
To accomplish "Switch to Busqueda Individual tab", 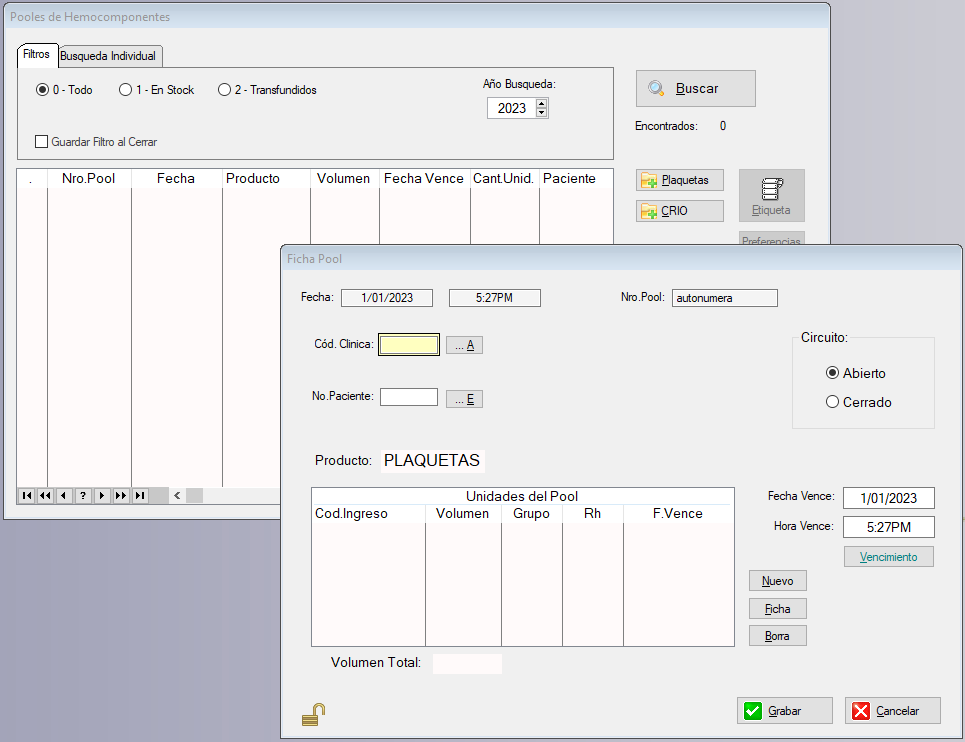I will point(108,56).
